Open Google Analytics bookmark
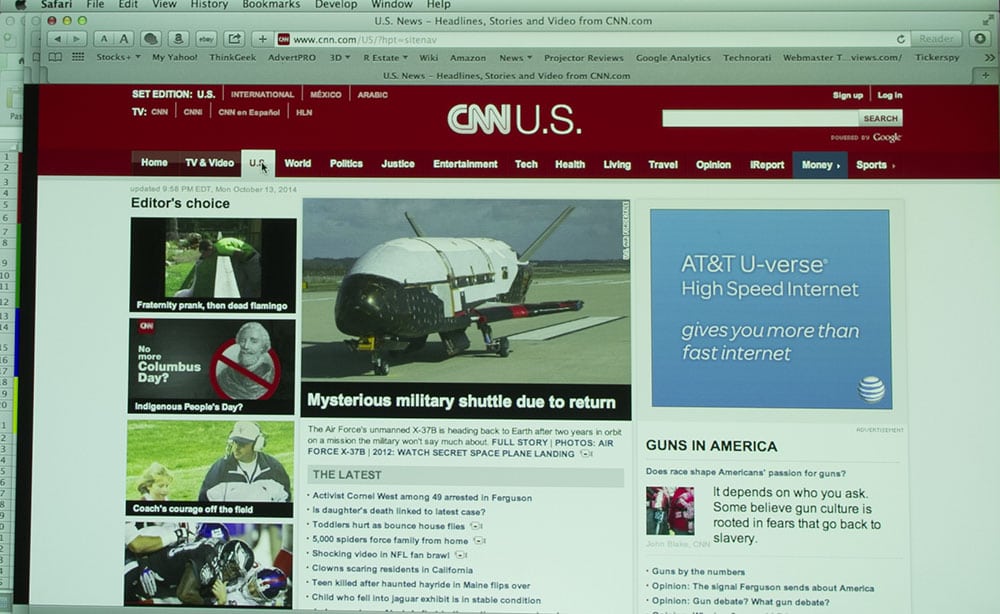The height and width of the screenshot is (614, 1000). pyautogui.click(x=673, y=57)
